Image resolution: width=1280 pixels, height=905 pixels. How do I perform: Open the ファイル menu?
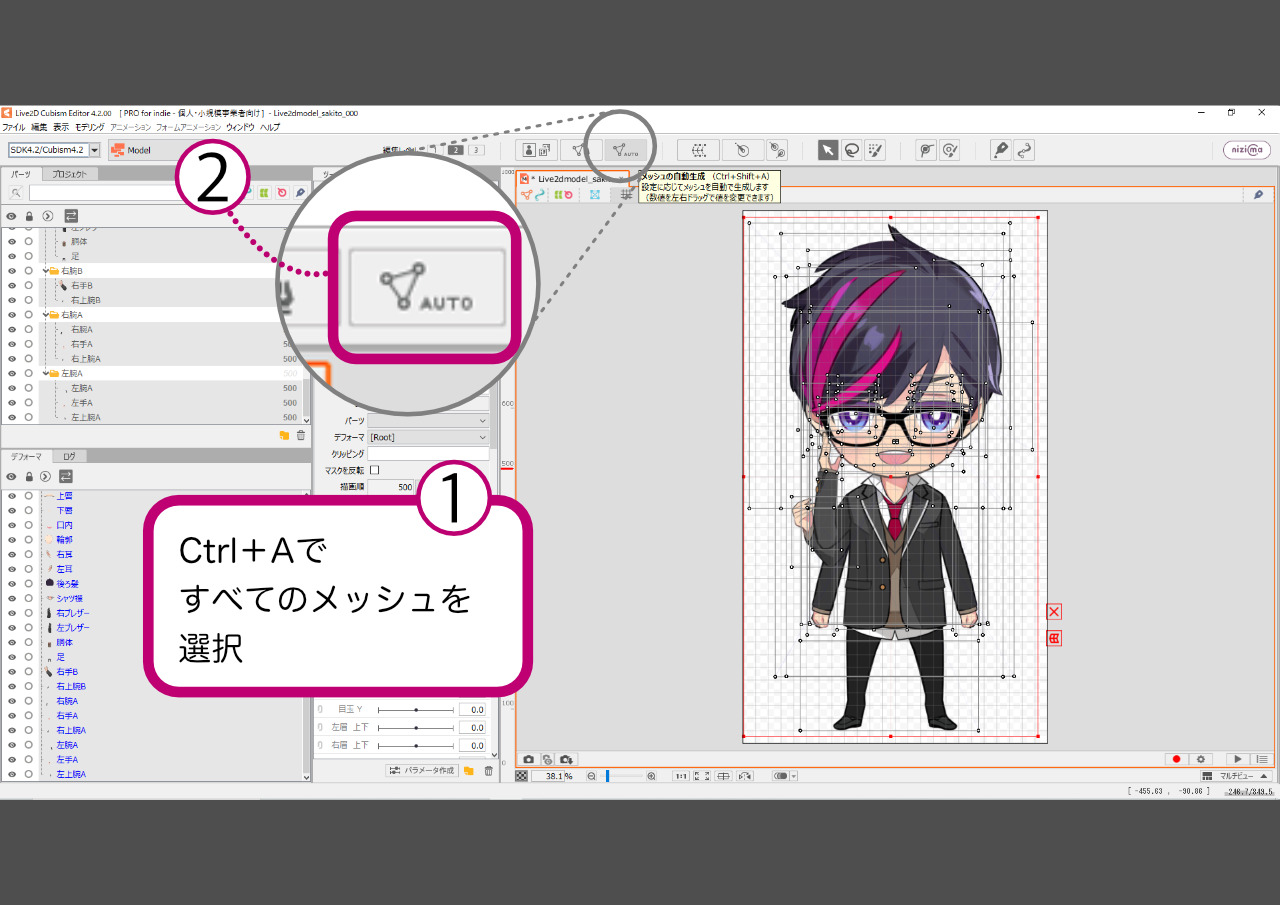point(13,127)
